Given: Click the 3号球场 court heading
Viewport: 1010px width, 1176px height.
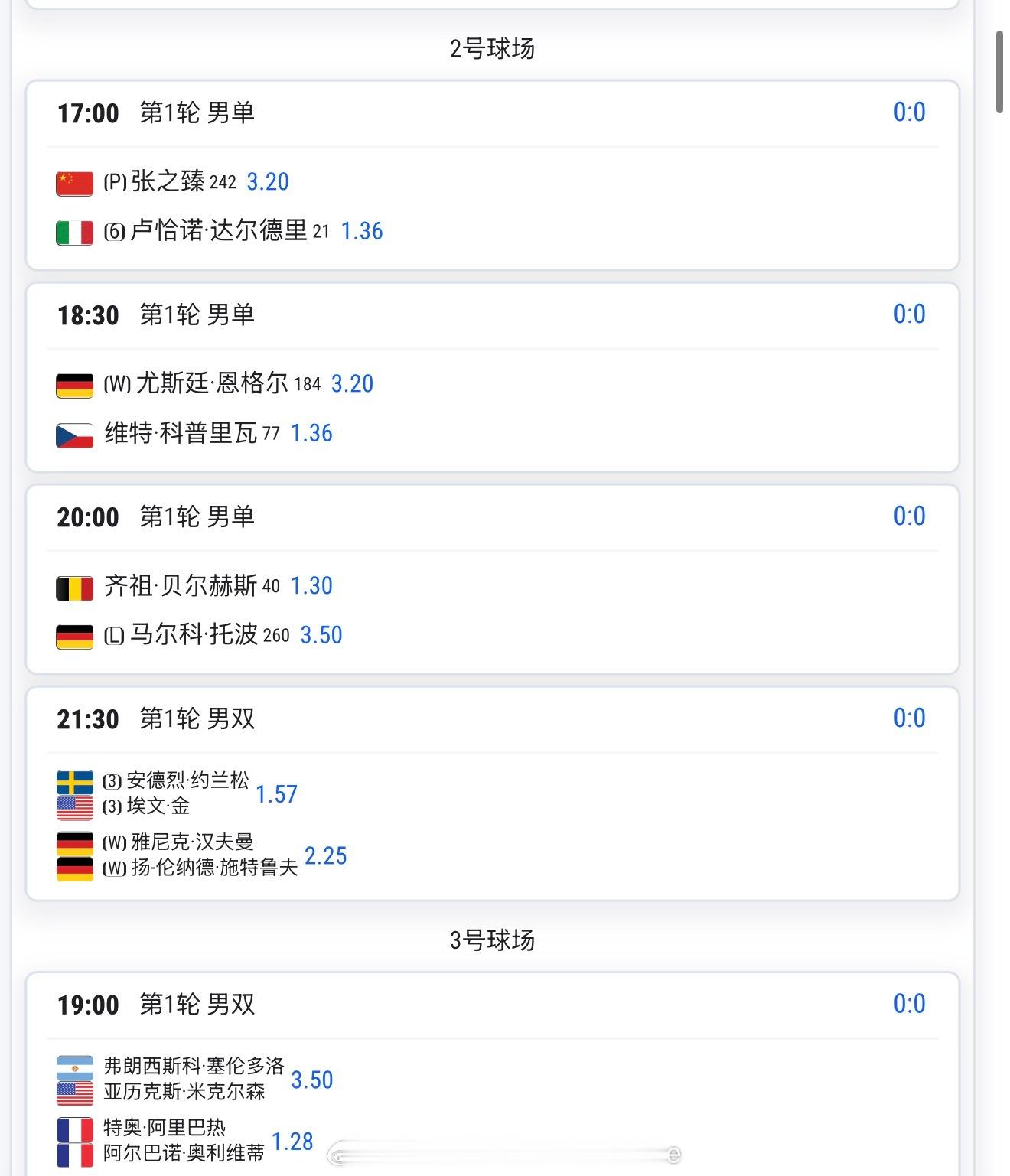Looking at the screenshot, I should (x=492, y=940).
